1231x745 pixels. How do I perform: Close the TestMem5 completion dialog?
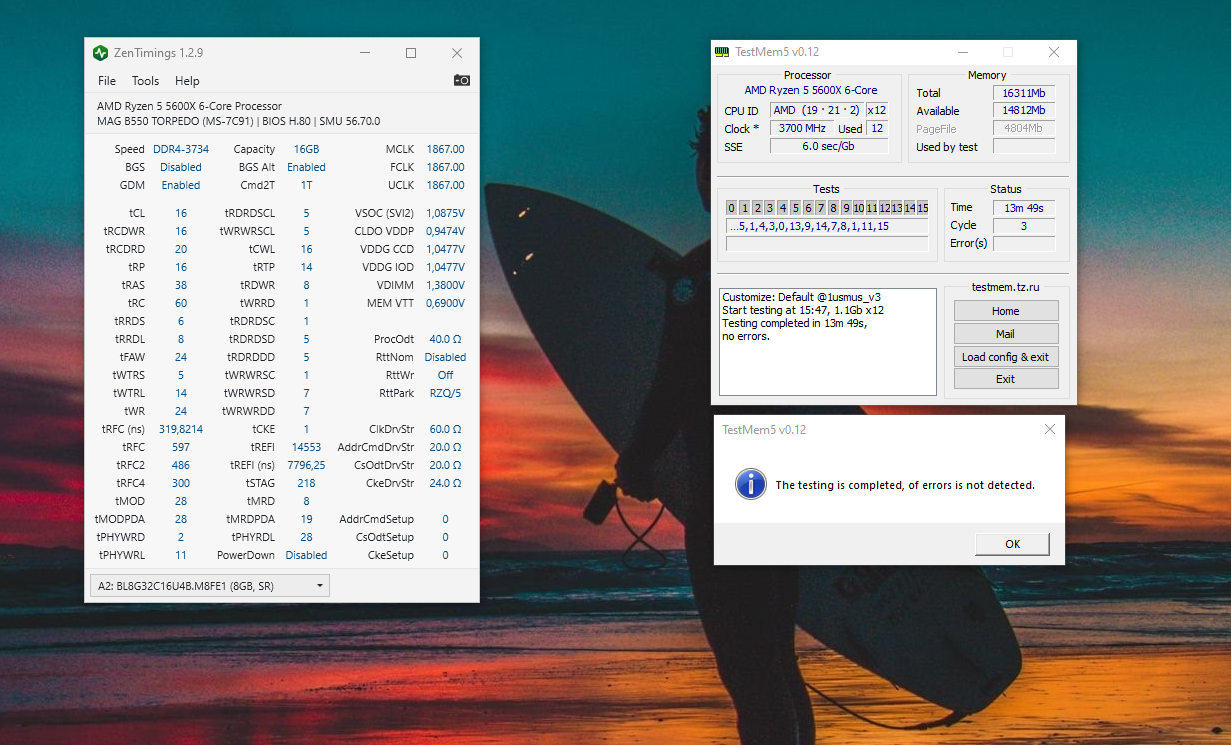click(1050, 429)
